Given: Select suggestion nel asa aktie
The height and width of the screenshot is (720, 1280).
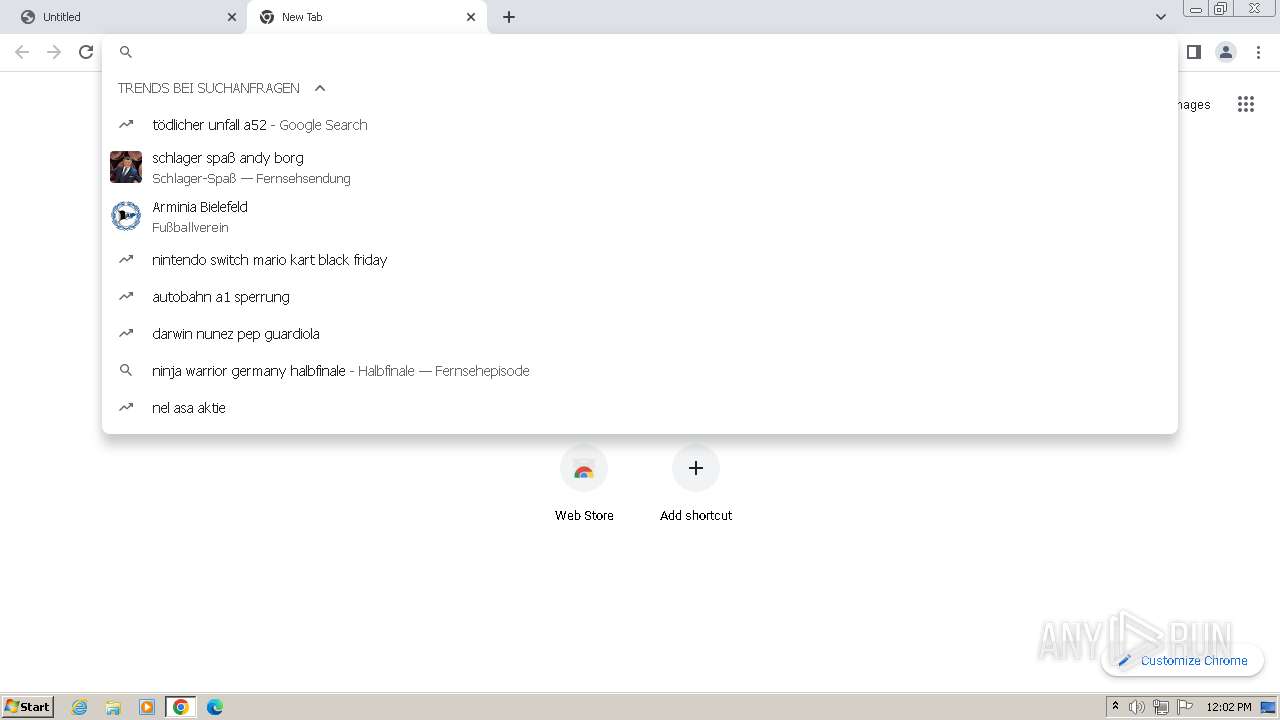Looking at the screenshot, I should pyautogui.click(x=640, y=408).
